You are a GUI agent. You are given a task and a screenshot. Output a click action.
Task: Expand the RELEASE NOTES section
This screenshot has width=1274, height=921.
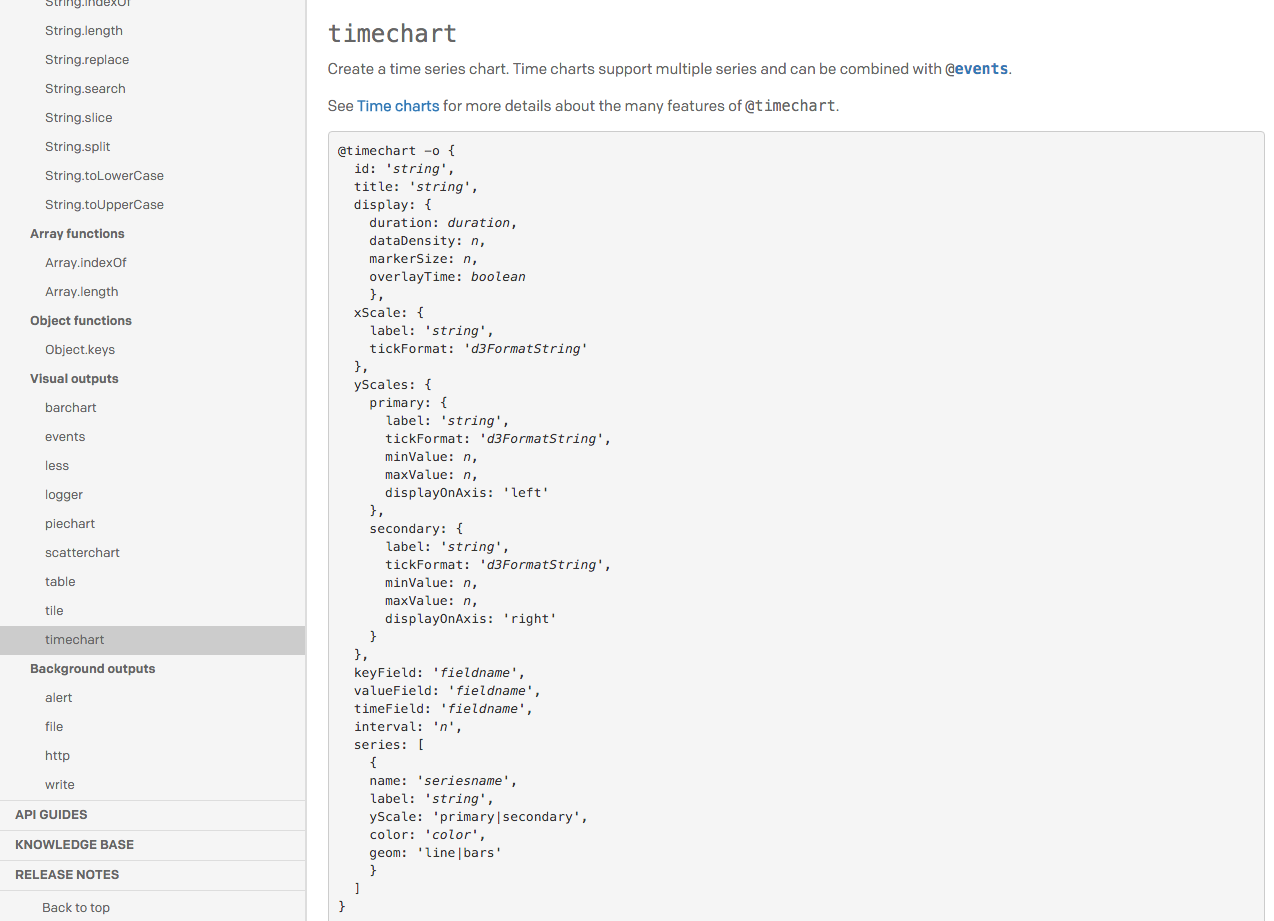click(x=67, y=875)
